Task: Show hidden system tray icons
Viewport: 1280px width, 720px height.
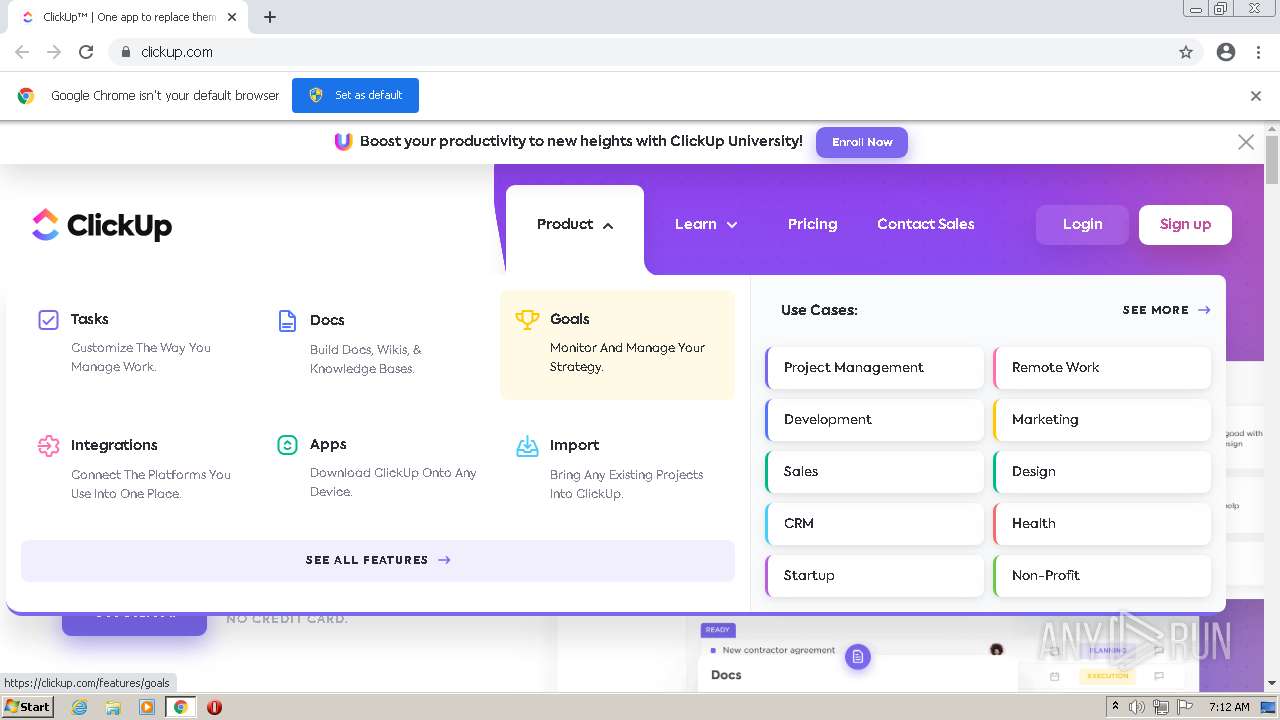Action: tap(1116, 707)
